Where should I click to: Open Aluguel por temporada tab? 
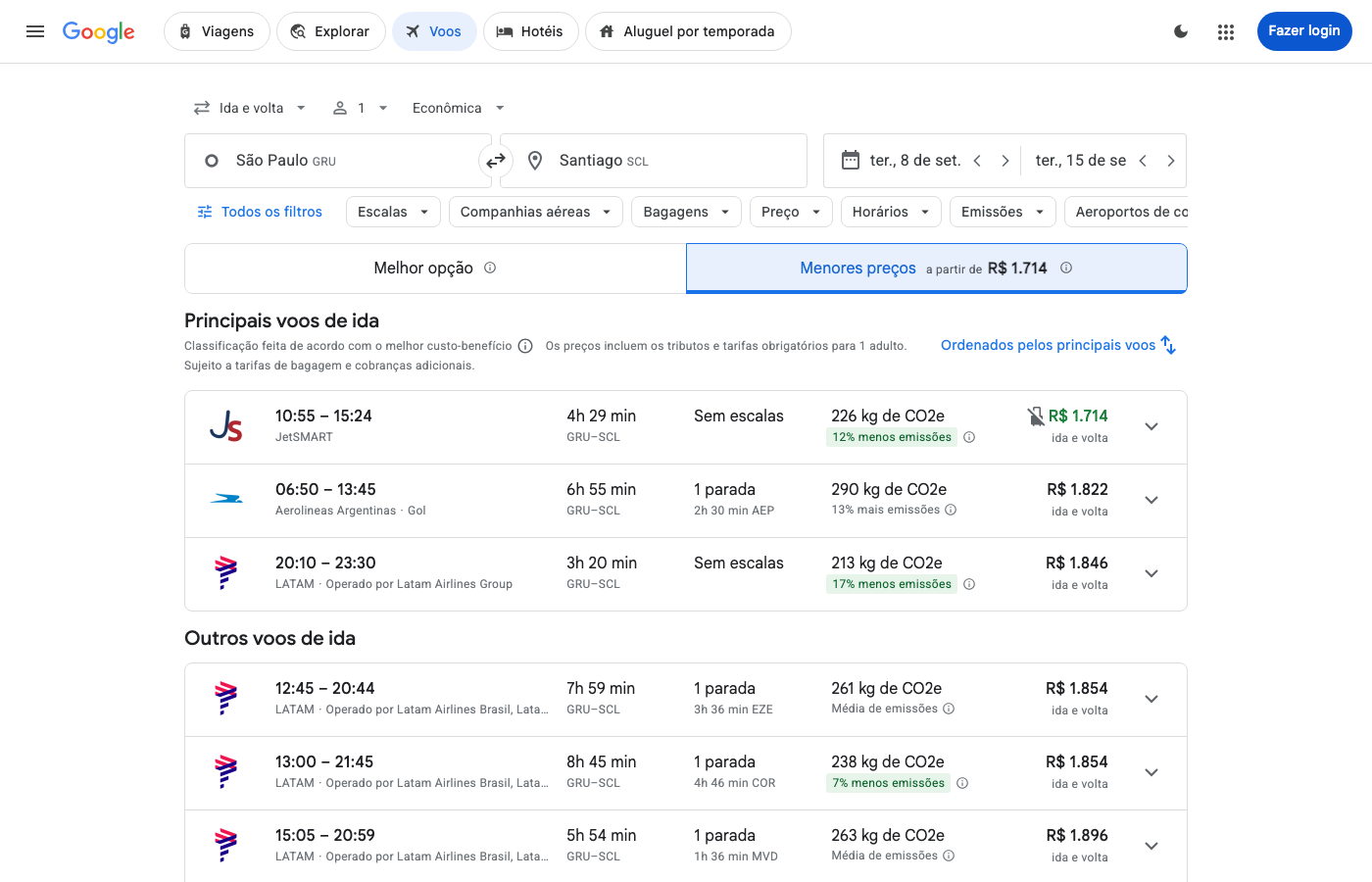coord(688,31)
